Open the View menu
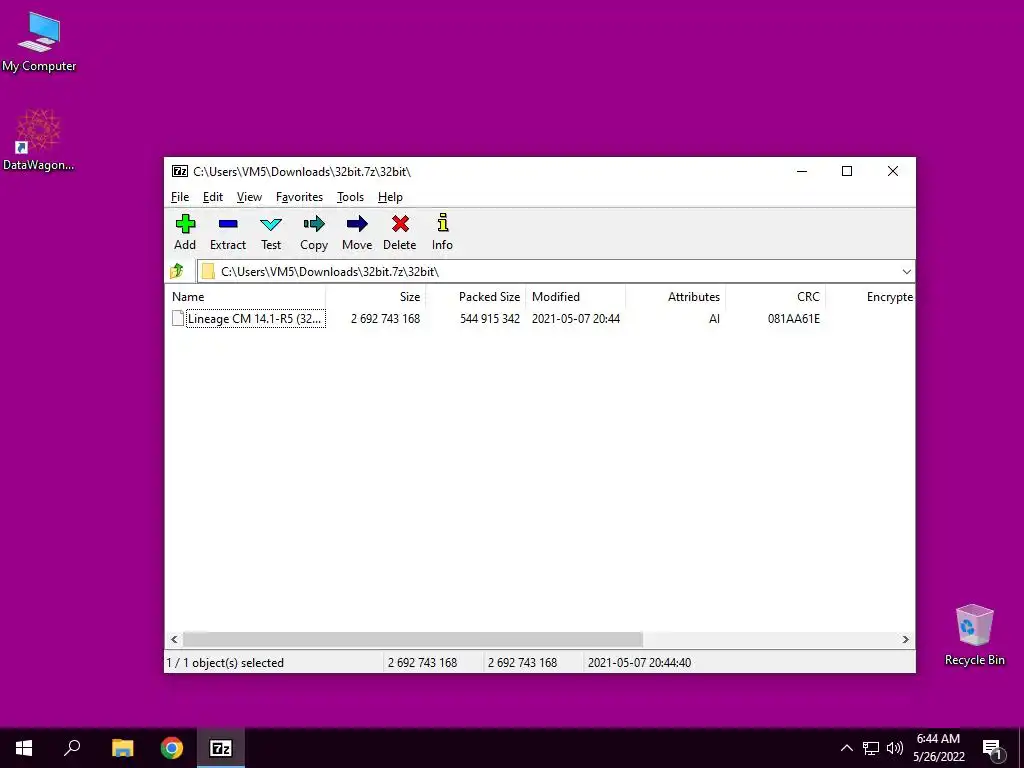The height and width of the screenshot is (768, 1024). coord(249,197)
